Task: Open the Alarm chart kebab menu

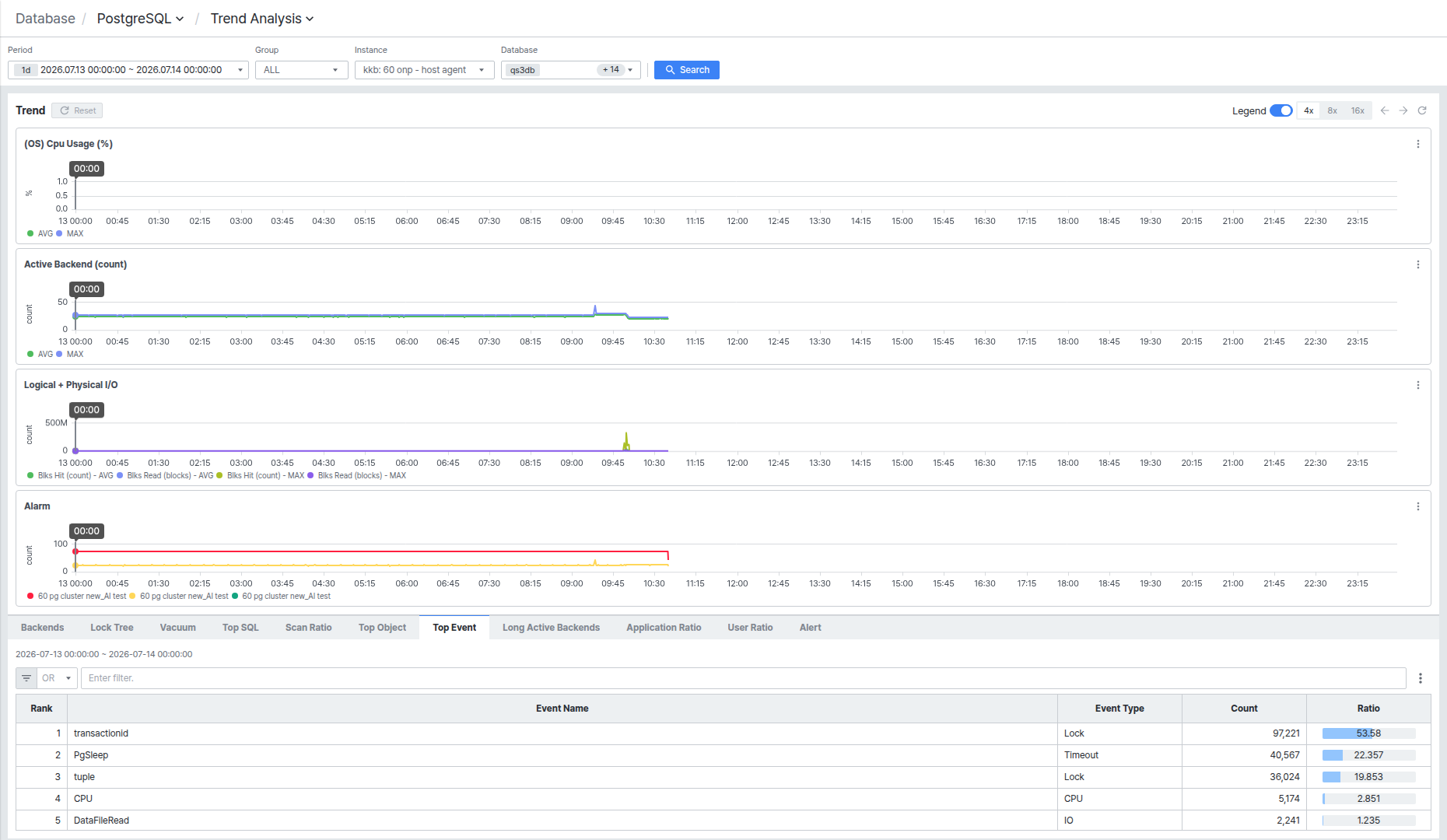Action: click(x=1418, y=506)
